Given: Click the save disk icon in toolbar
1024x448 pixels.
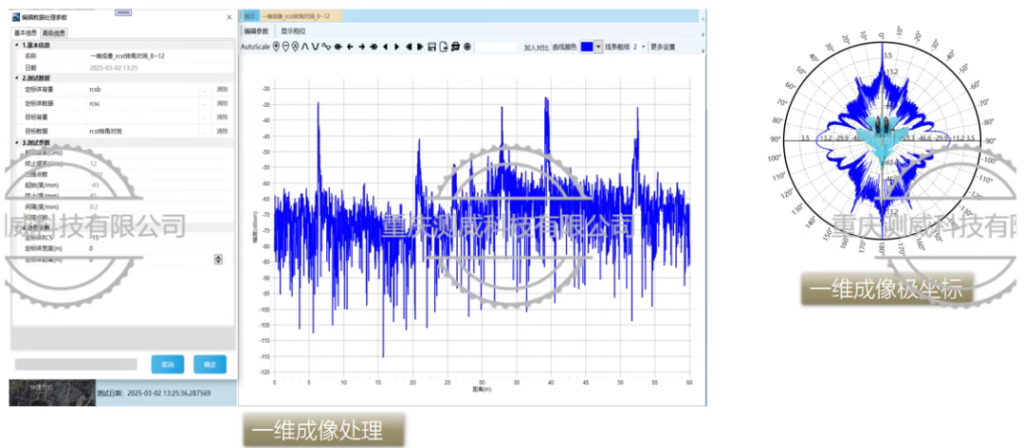Looking at the screenshot, I should pyautogui.click(x=431, y=46).
